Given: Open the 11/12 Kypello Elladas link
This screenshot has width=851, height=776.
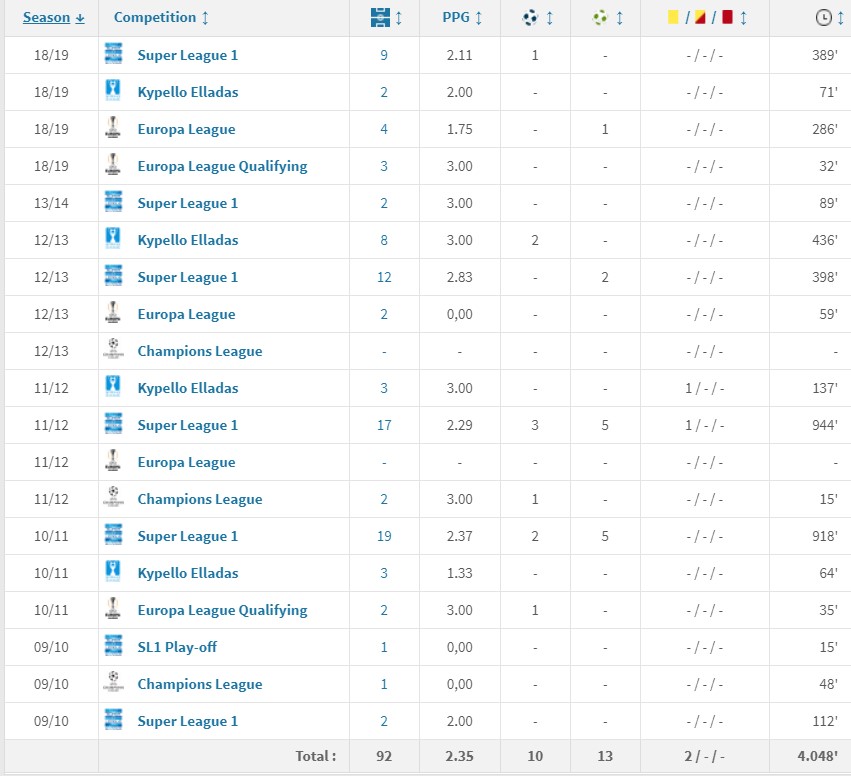Looking at the screenshot, I should pyautogui.click(x=188, y=388).
